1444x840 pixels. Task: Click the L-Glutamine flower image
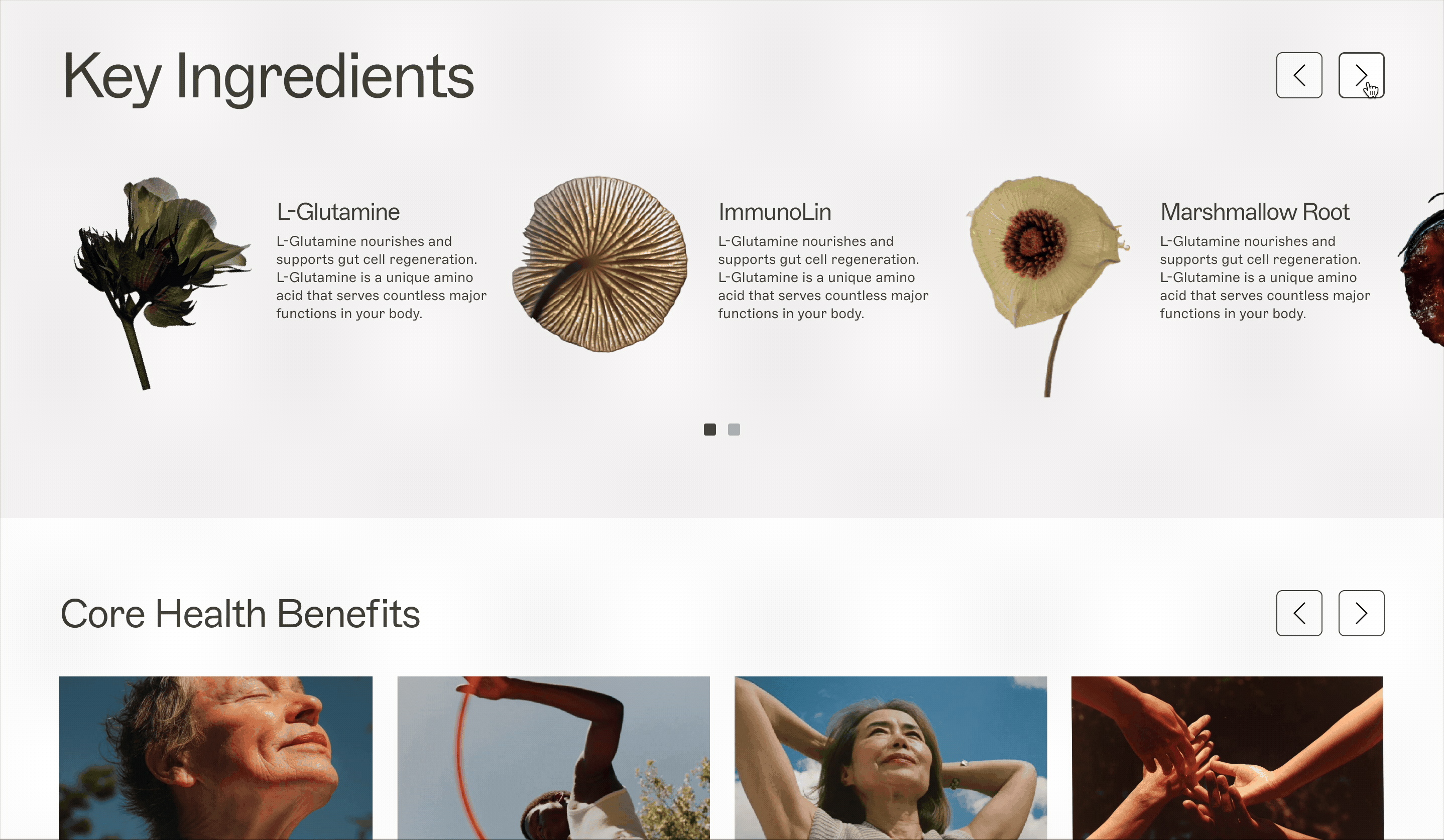click(162, 284)
